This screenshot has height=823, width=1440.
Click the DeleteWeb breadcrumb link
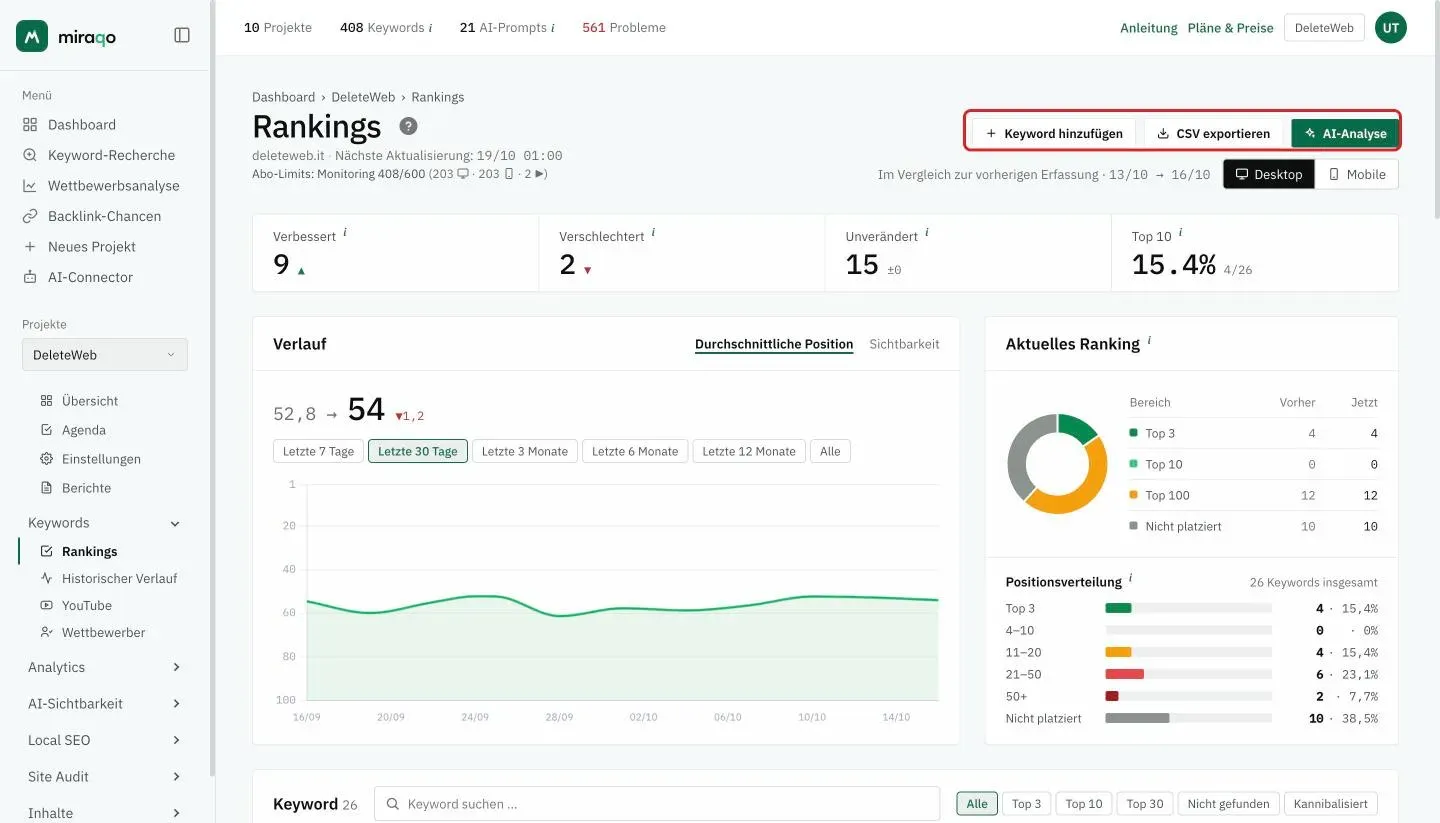point(363,97)
